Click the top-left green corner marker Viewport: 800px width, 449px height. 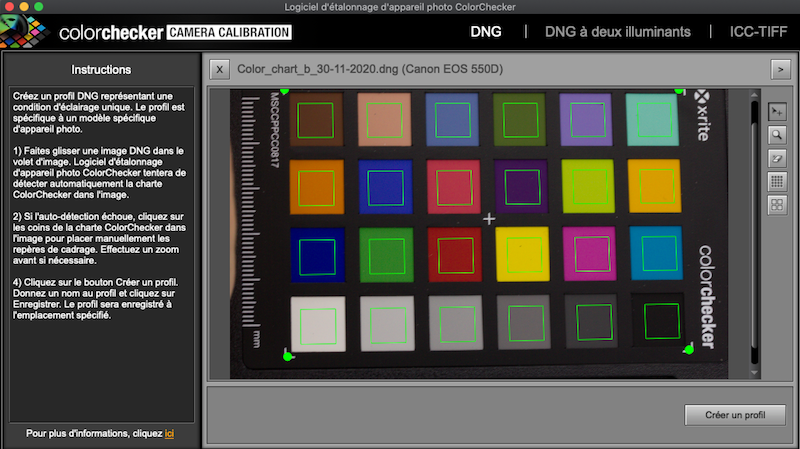pos(285,91)
